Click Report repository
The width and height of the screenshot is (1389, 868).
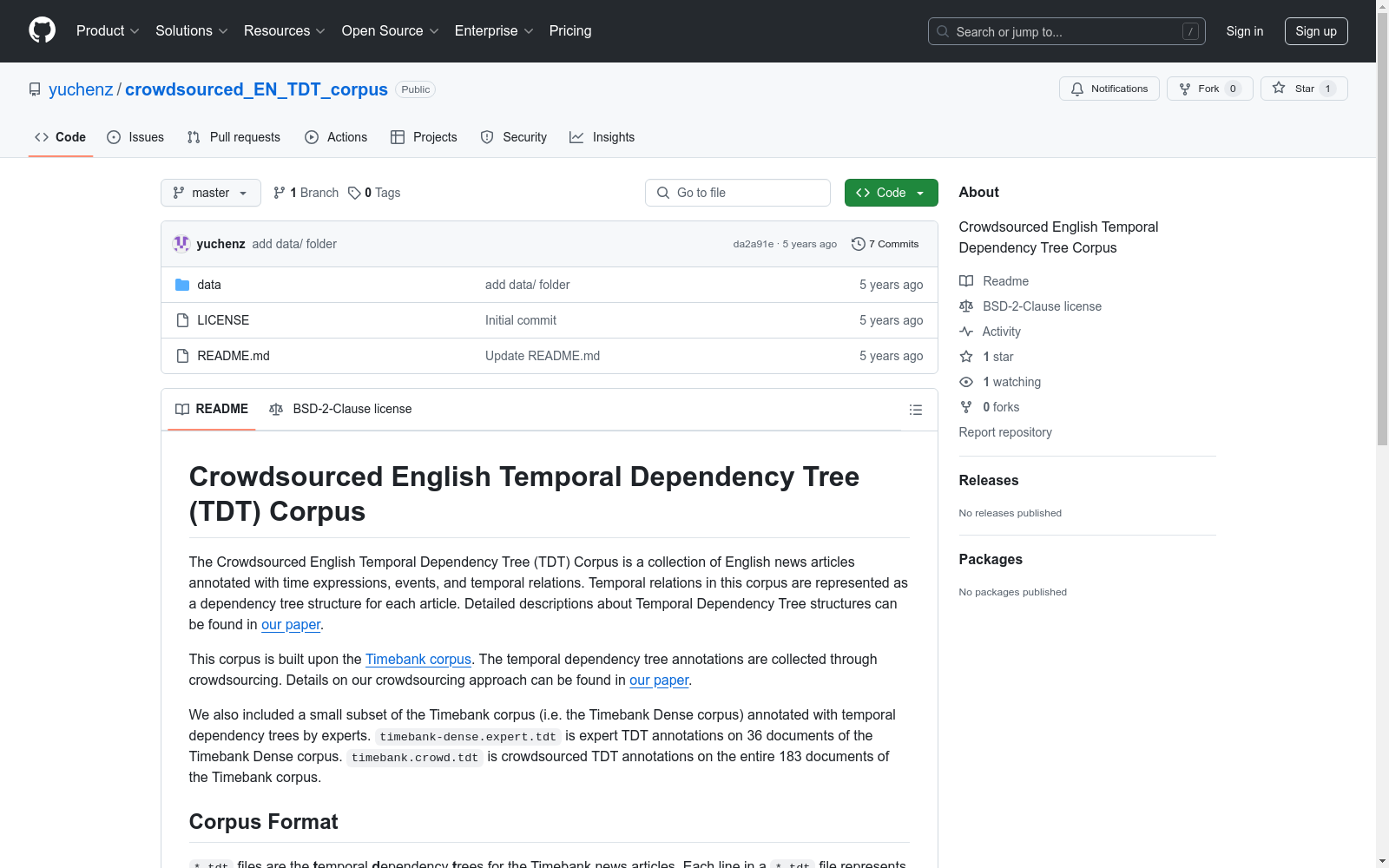tap(1005, 432)
